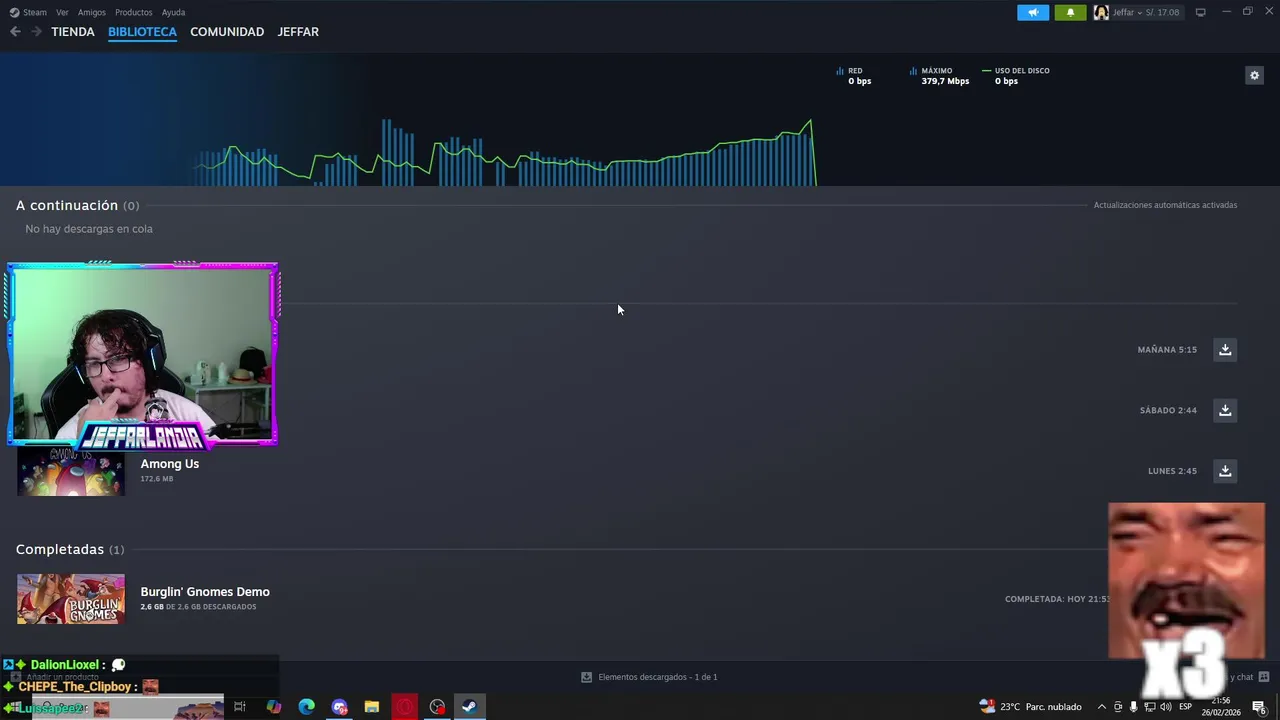1280x720 pixels.
Task: Open the Ayuda menu
Action: 173,12
